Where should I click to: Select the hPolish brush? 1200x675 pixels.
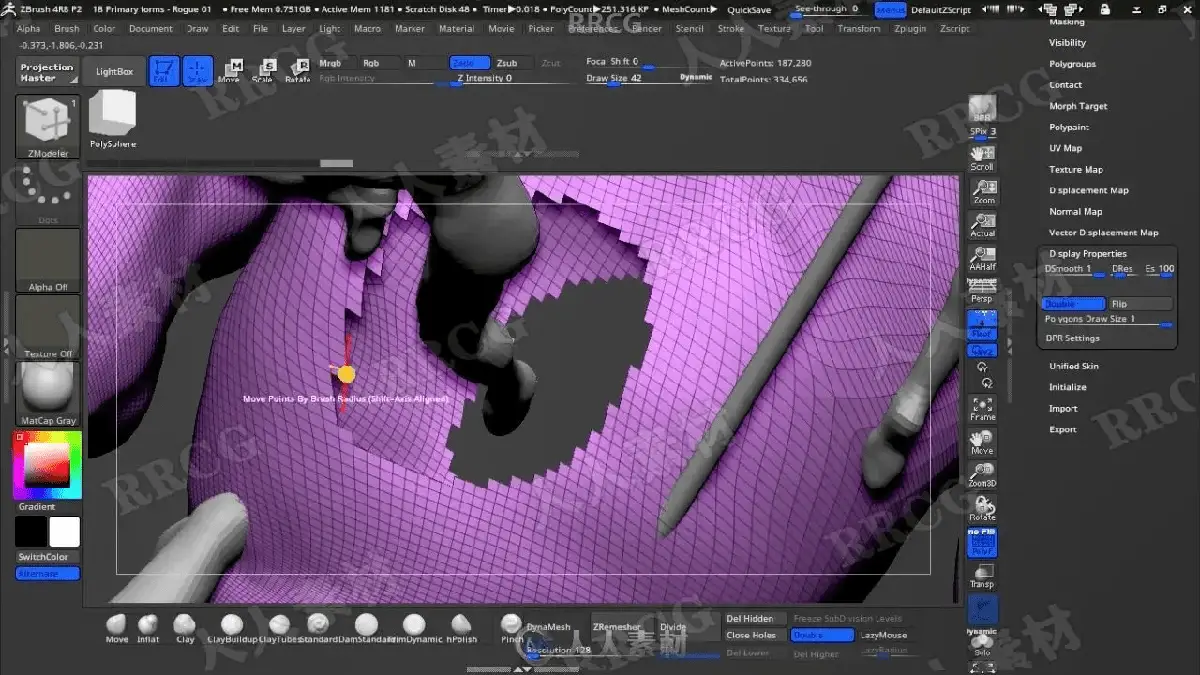(x=461, y=628)
